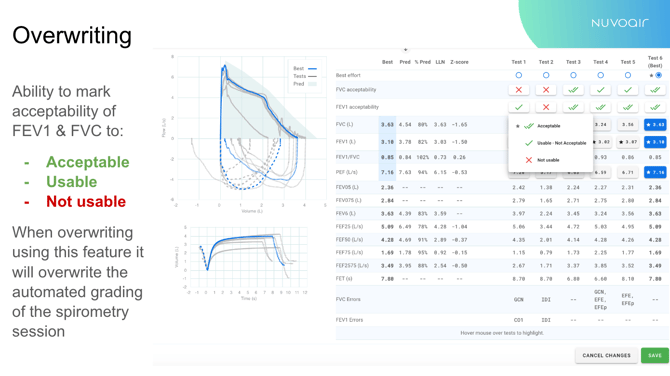Click the green checkmark for Test 4 FVC acceptability
Screen dimensions: 670x376
[600, 90]
